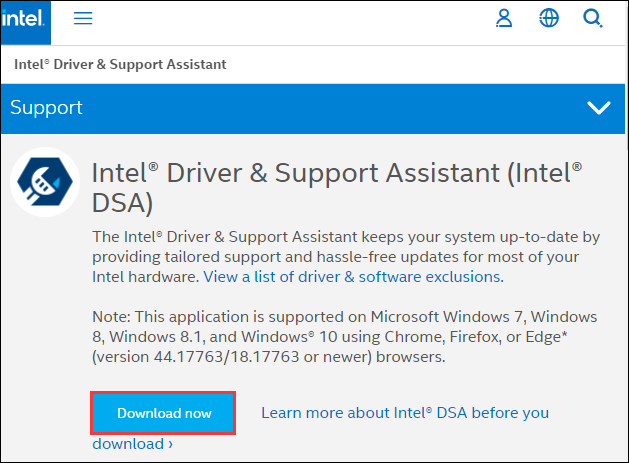This screenshot has height=463, width=629.
Task: Open the globe language selector
Action: tap(548, 18)
